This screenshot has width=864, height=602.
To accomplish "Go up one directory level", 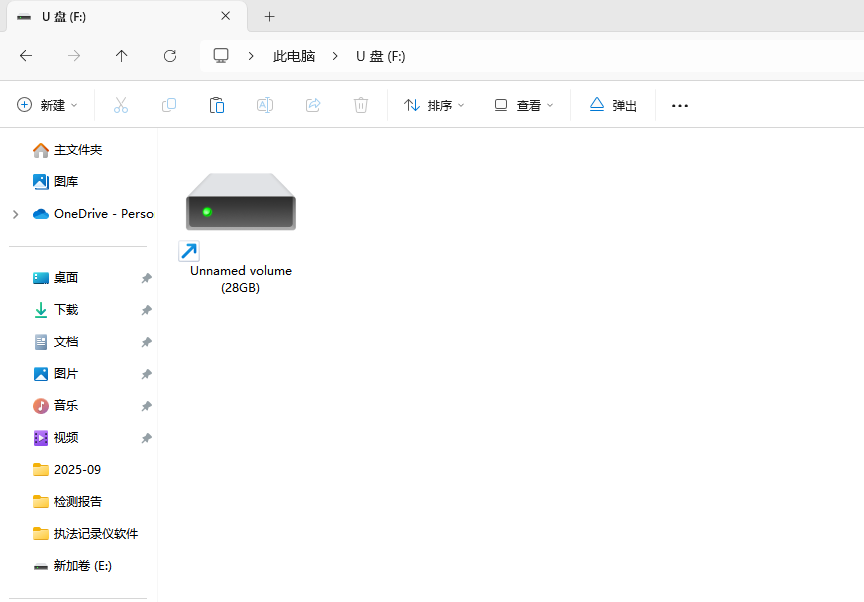I will click(x=122, y=56).
